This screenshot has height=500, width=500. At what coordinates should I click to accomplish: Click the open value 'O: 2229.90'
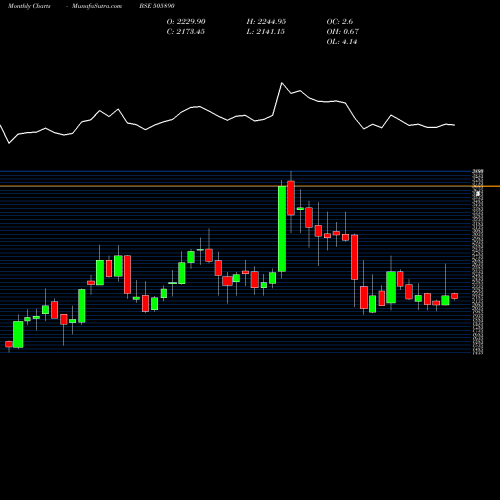pyautogui.click(x=186, y=21)
